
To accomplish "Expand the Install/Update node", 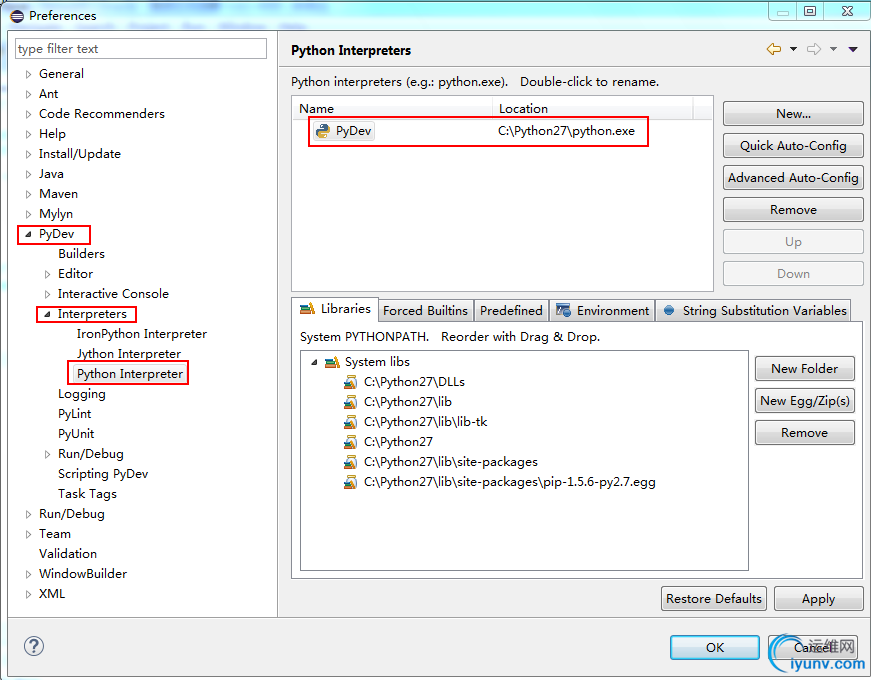I will pyautogui.click(x=28, y=154).
